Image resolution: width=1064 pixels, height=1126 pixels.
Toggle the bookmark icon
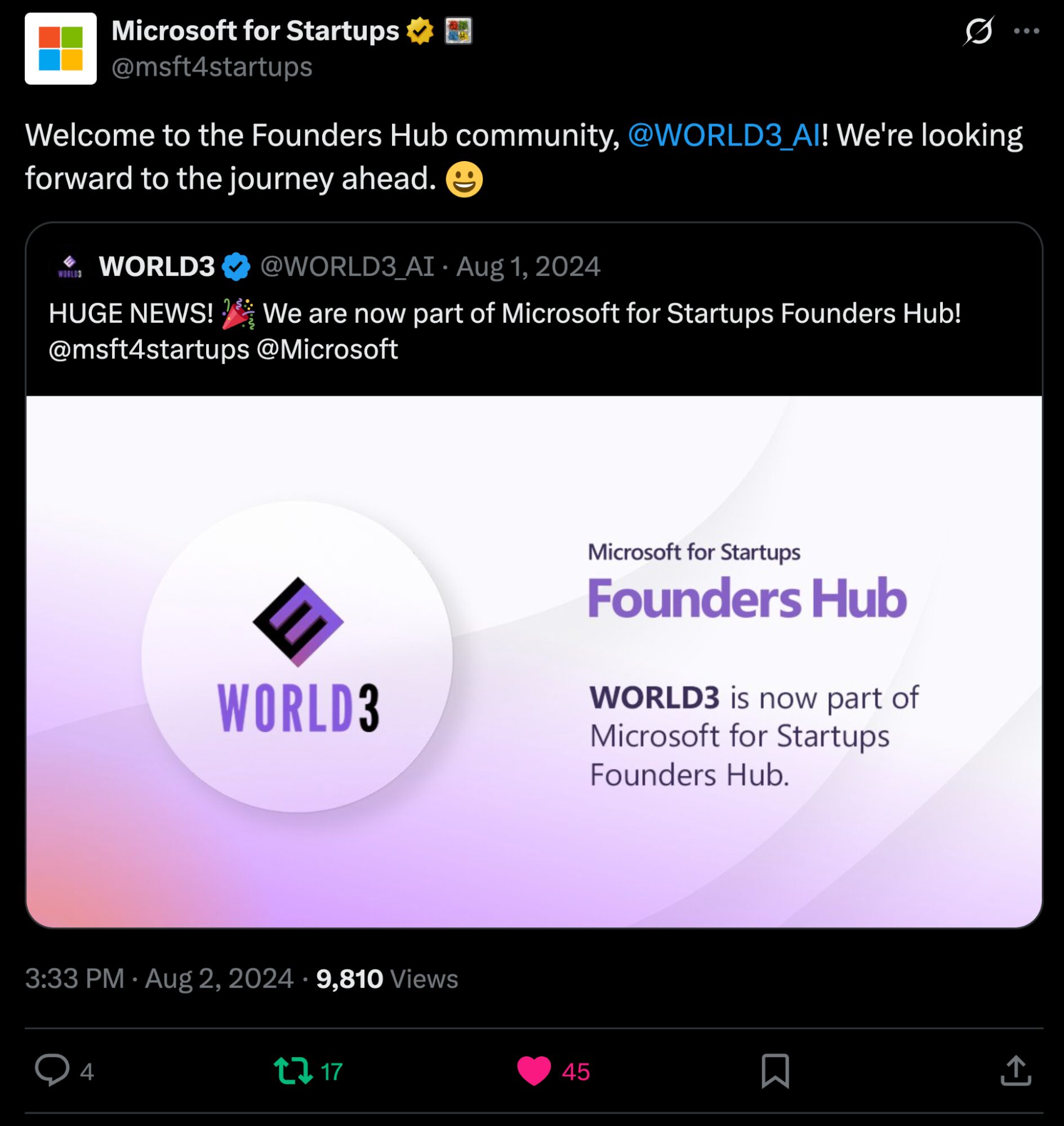coord(774,1071)
